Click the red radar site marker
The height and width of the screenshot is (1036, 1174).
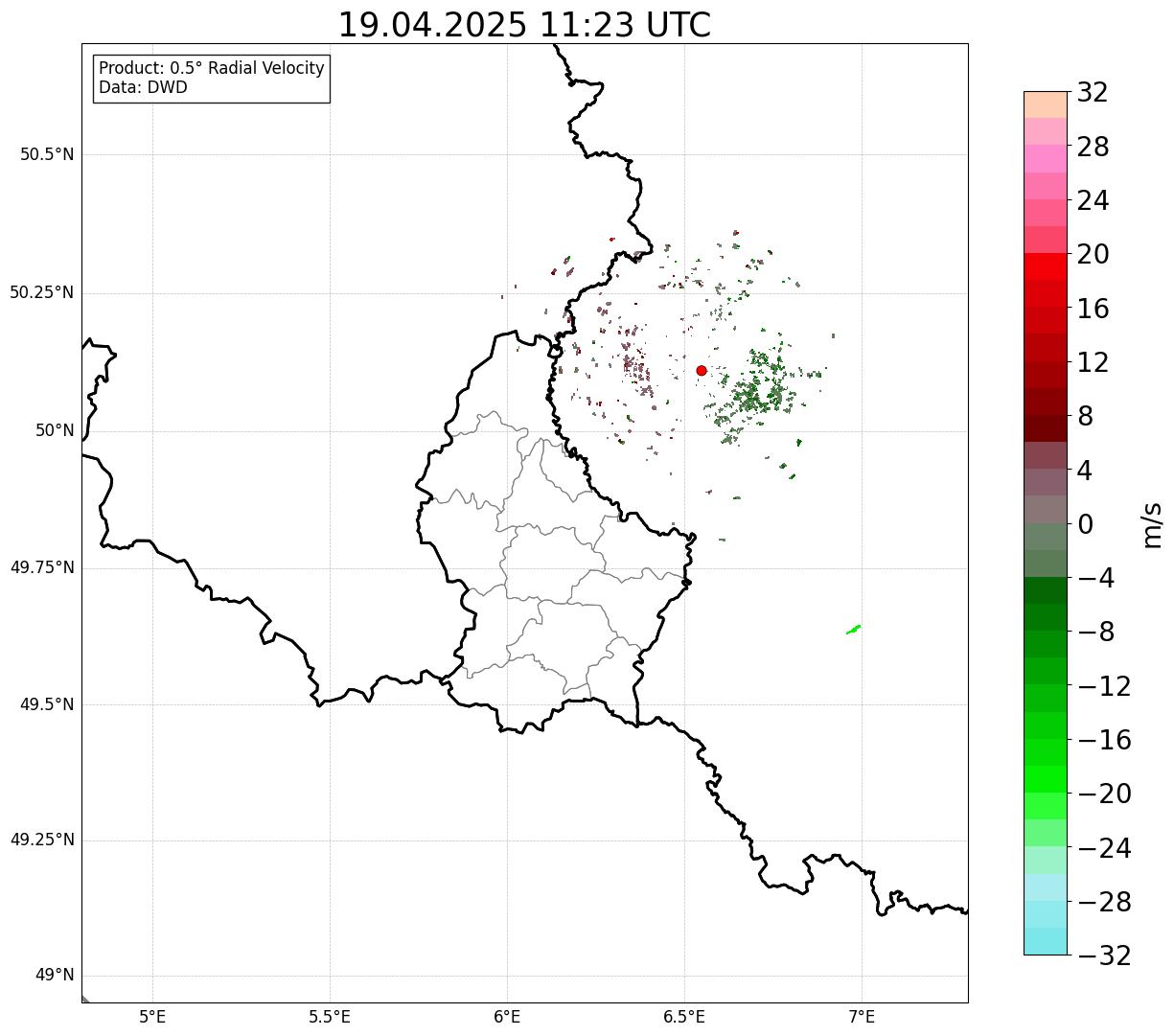[x=702, y=370]
